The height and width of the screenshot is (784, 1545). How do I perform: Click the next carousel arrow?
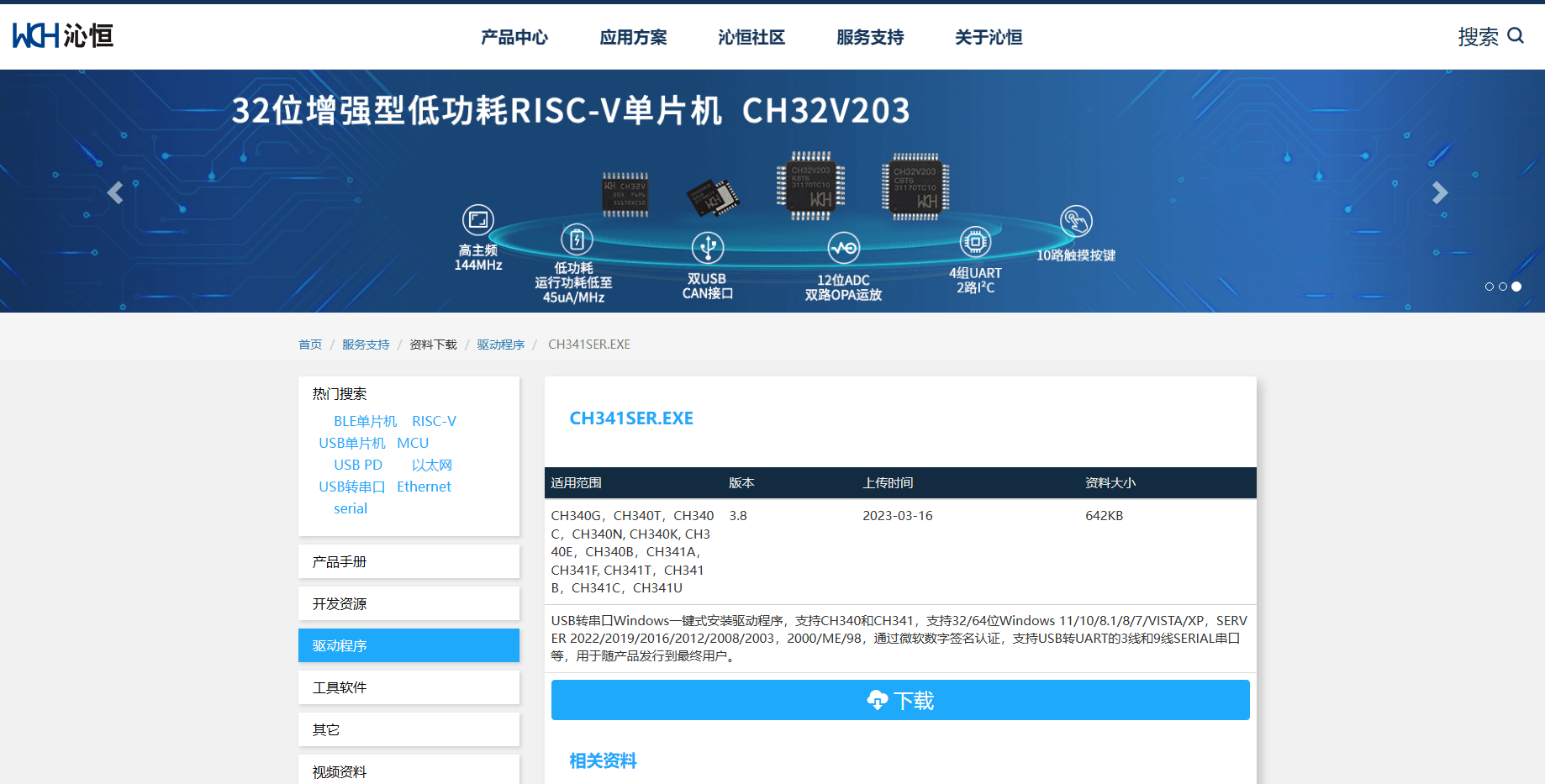[x=1439, y=192]
